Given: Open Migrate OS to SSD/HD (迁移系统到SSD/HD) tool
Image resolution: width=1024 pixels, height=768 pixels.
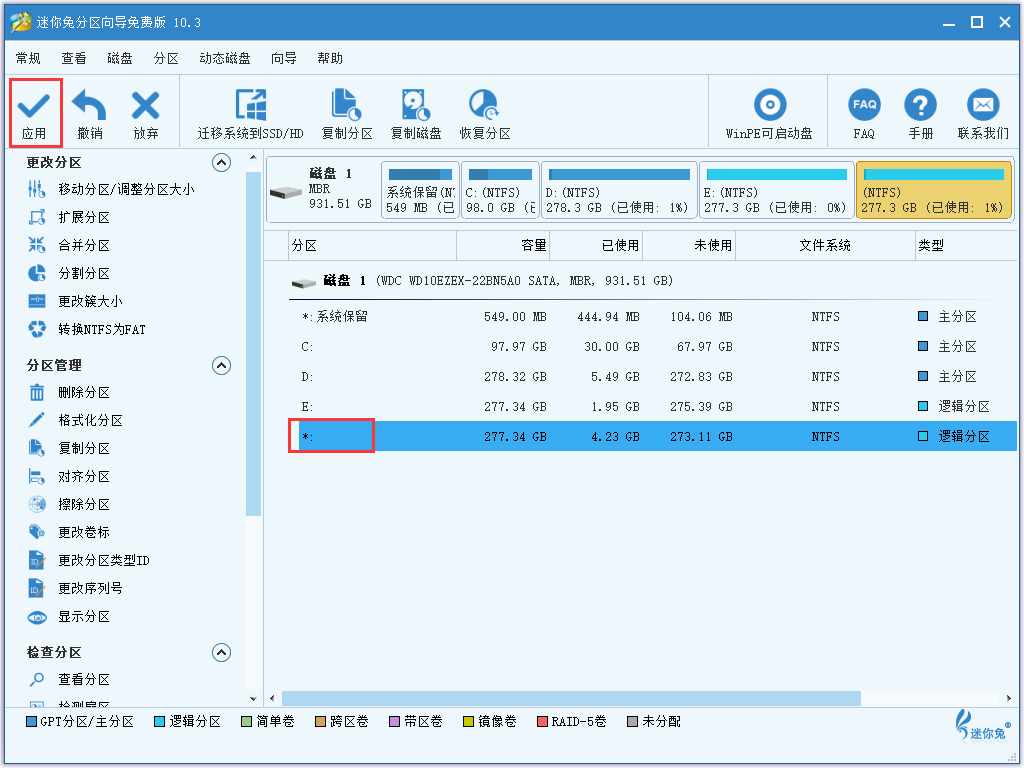Looking at the screenshot, I should (x=251, y=114).
